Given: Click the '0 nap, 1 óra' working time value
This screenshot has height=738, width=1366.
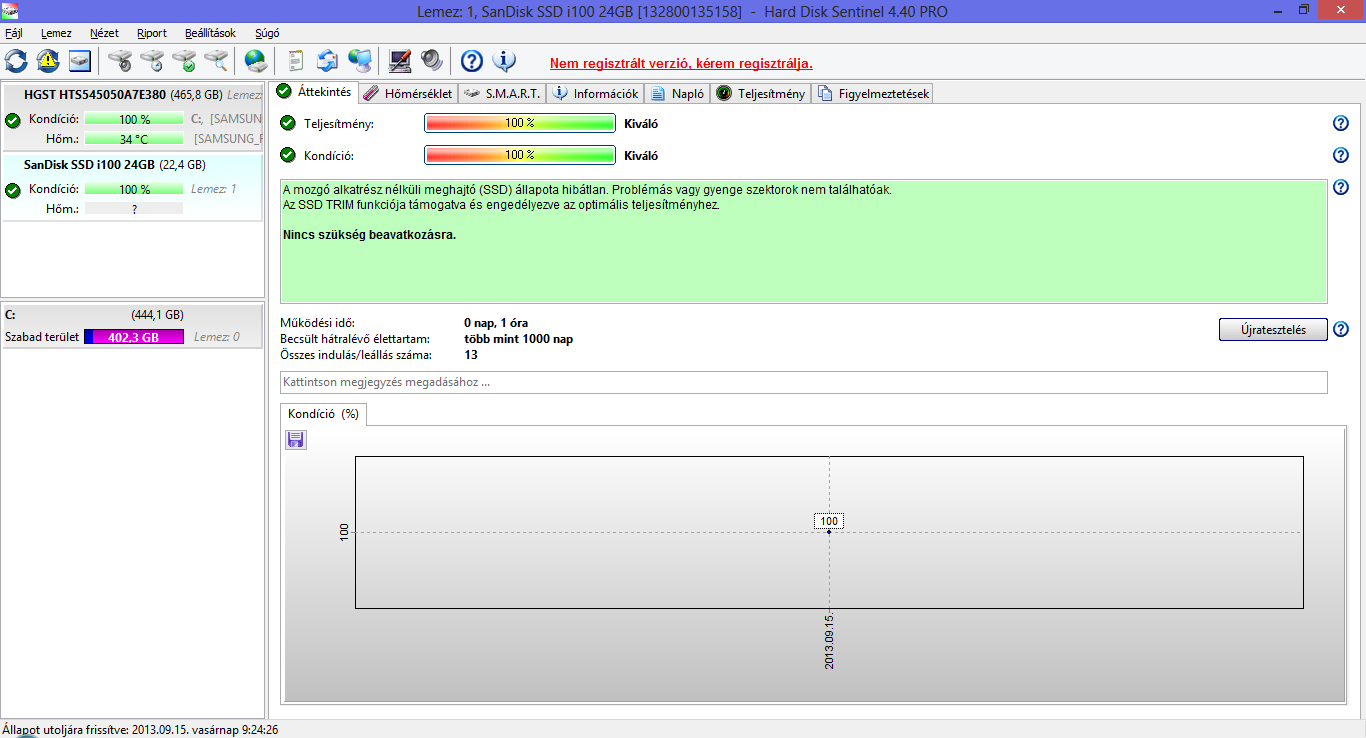Looking at the screenshot, I should pos(496,323).
